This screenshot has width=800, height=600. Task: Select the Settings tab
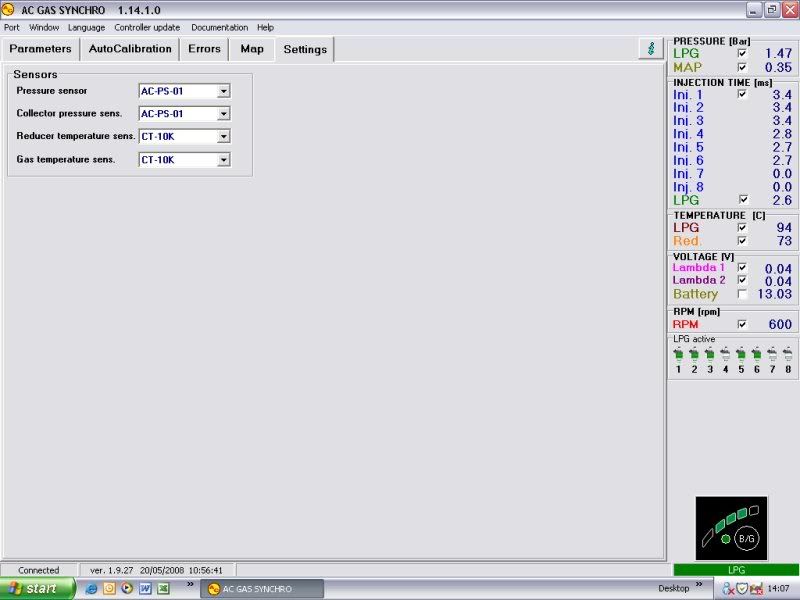pos(305,49)
